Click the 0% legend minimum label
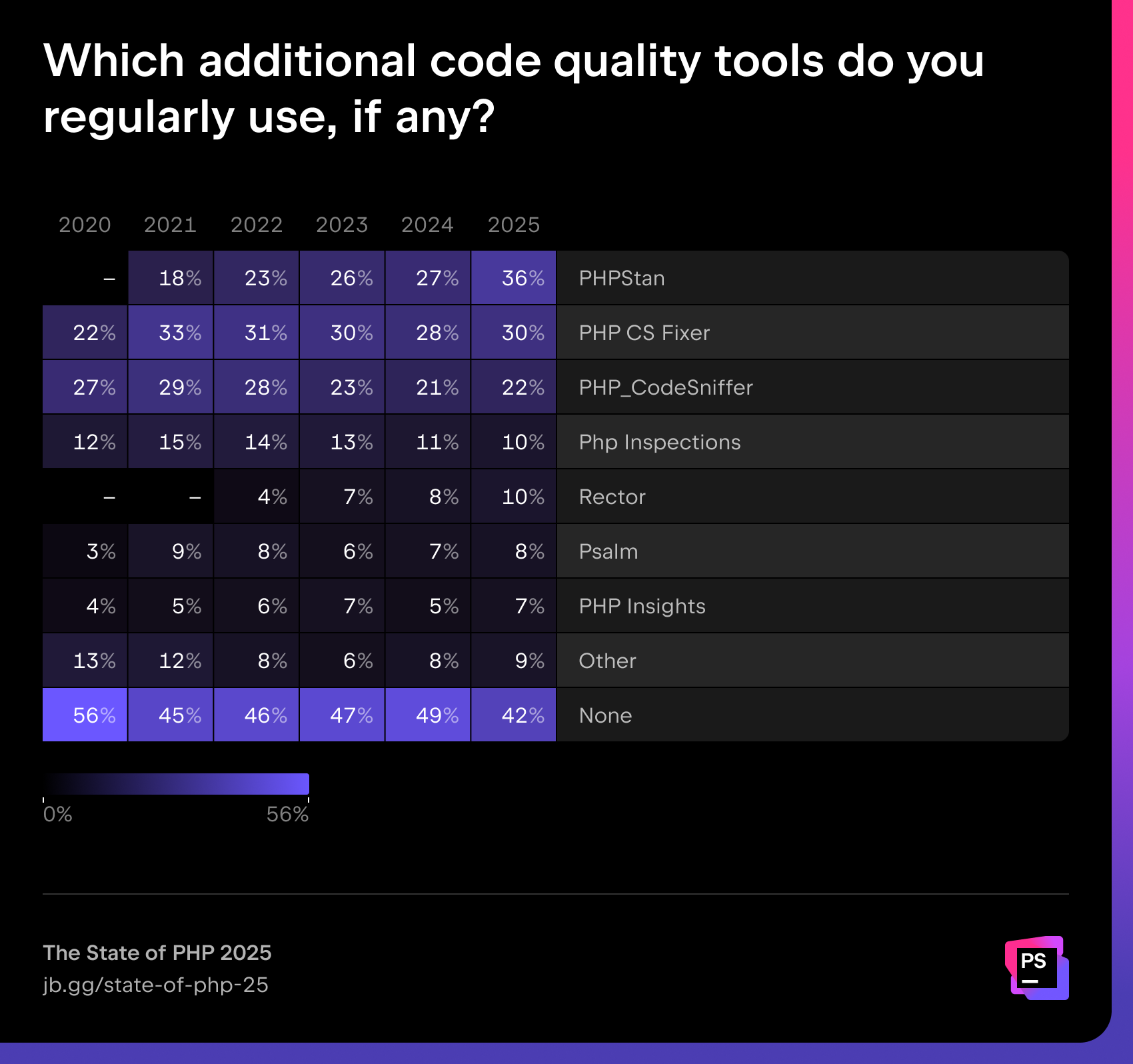 click(x=58, y=814)
